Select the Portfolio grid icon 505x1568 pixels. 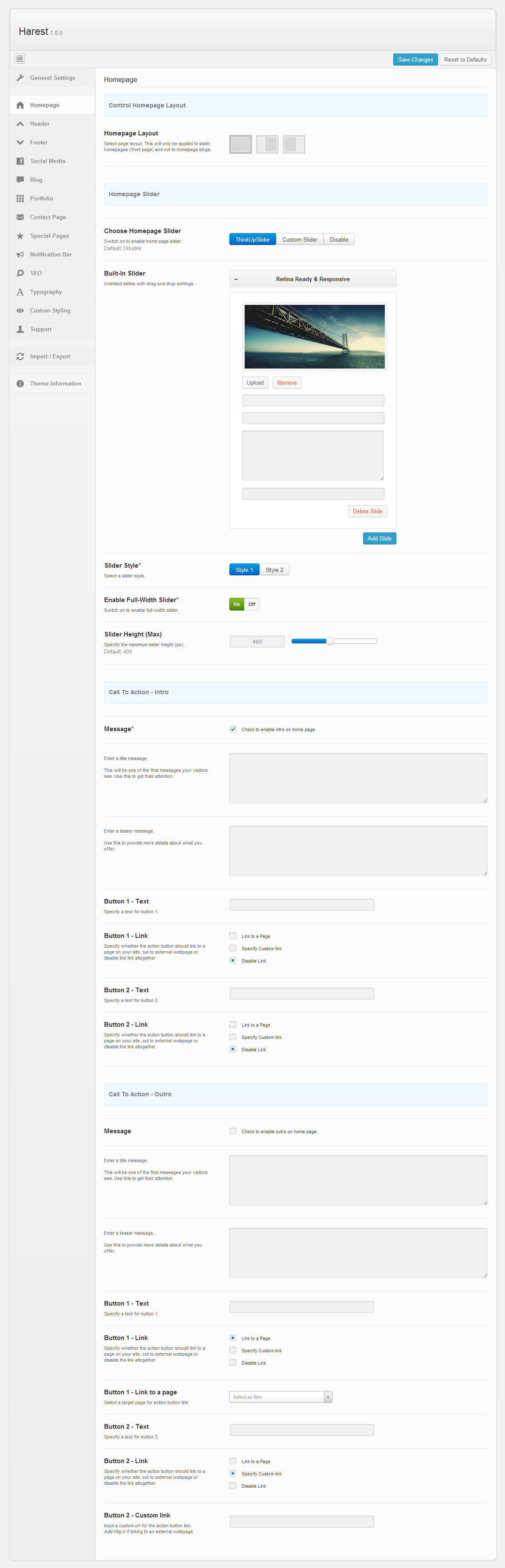pos(20,198)
